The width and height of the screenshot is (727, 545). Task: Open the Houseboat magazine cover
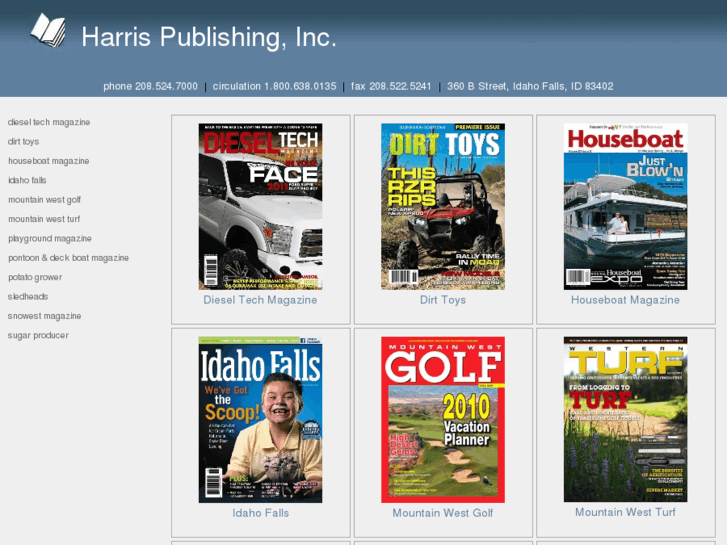[x=625, y=206]
